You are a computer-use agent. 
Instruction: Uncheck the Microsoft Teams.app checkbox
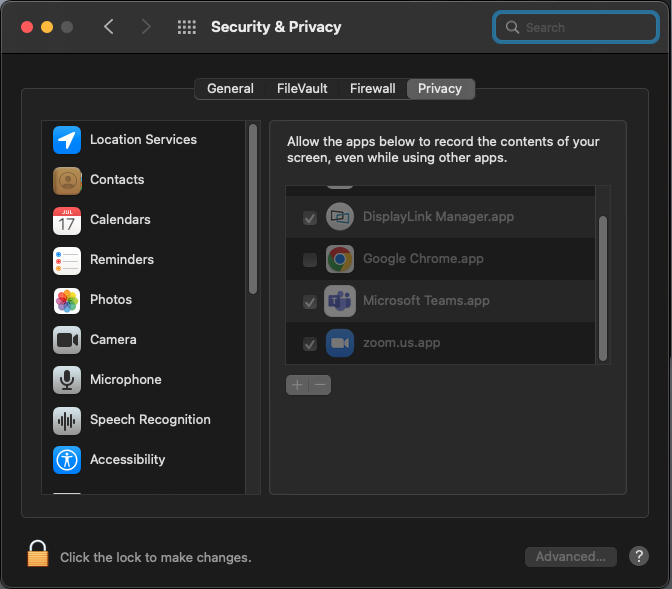point(309,302)
